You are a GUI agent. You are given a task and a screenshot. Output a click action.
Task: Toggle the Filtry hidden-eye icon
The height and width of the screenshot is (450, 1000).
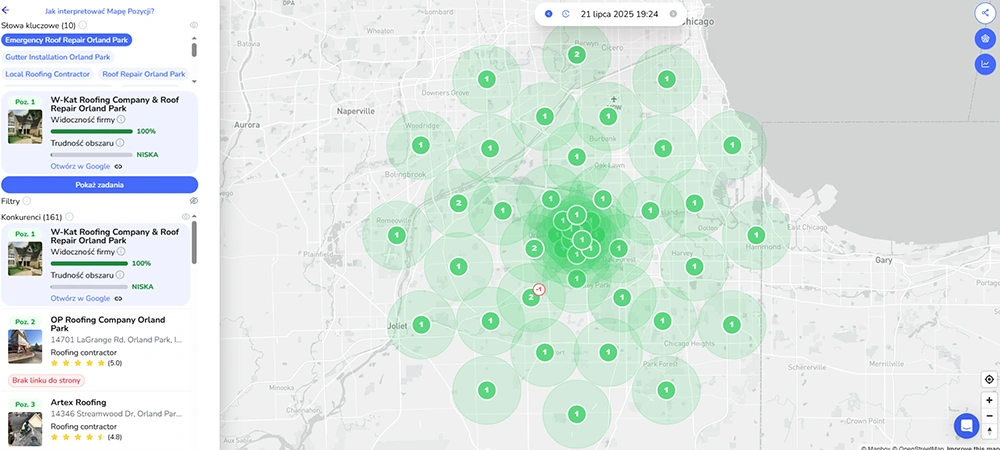[193, 201]
